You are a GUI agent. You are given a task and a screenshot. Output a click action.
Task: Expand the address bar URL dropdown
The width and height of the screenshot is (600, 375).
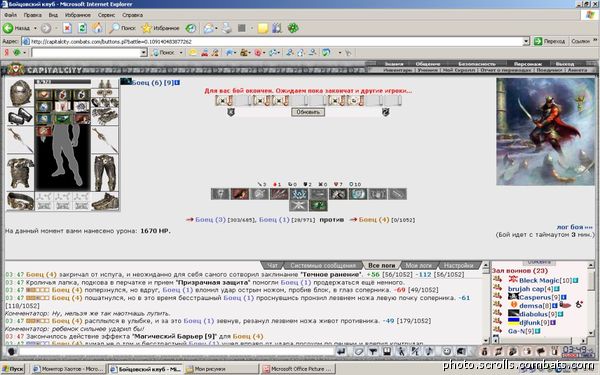click(x=526, y=41)
